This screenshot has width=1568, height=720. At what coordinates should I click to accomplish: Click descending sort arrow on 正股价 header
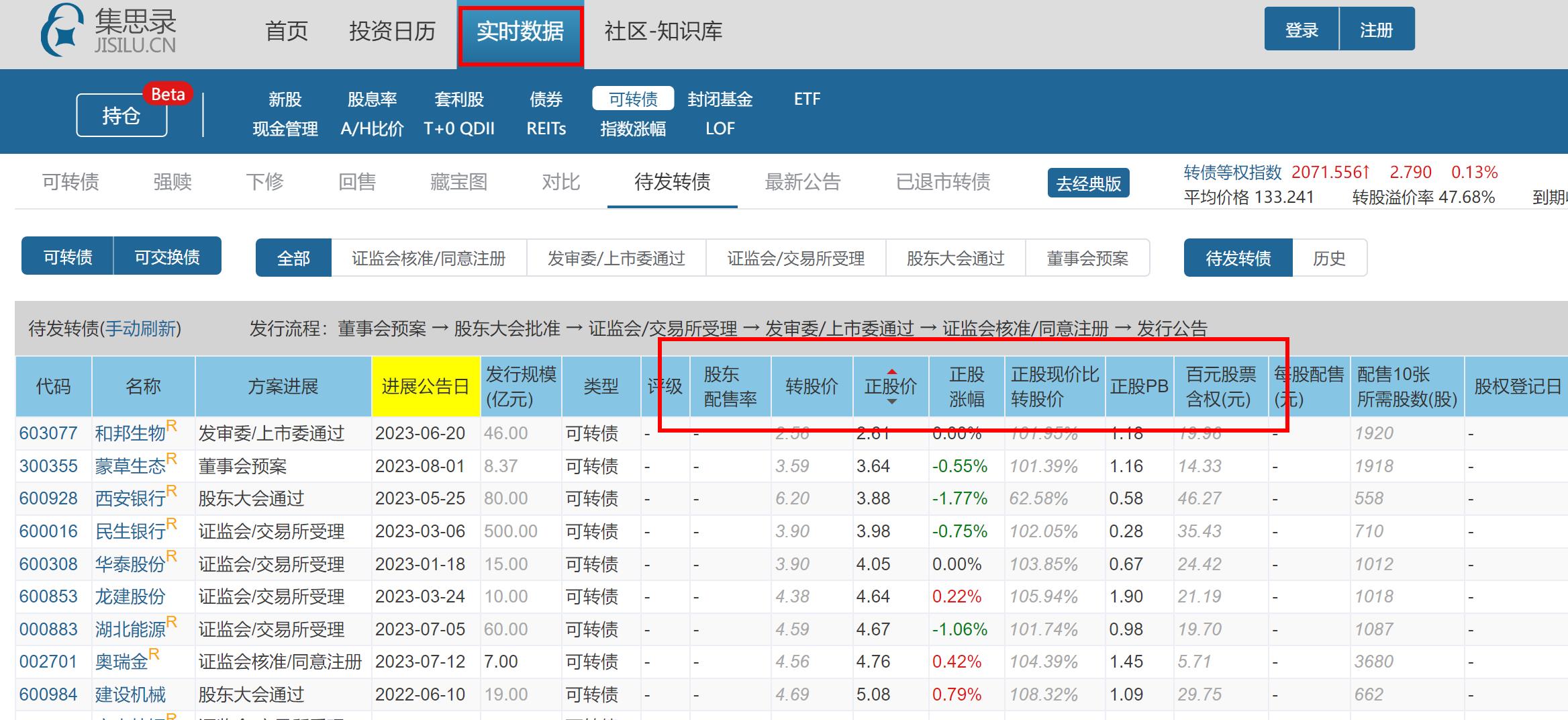[x=893, y=402]
